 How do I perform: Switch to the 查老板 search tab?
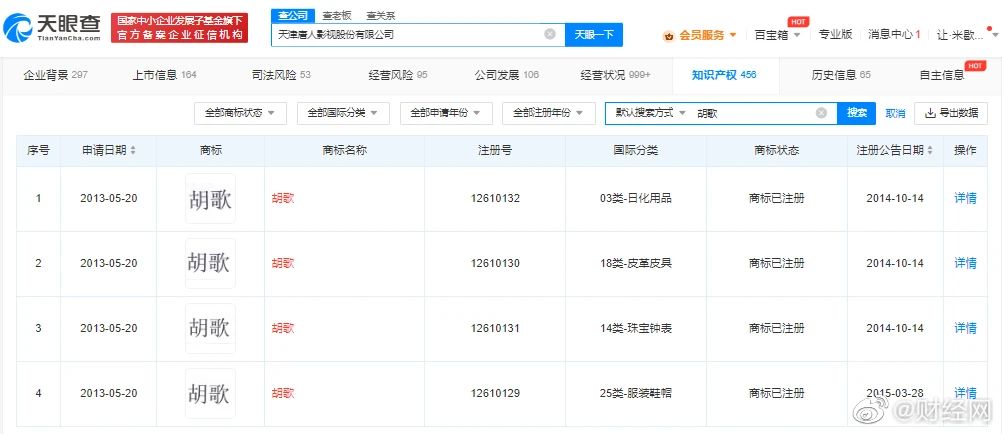point(337,16)
